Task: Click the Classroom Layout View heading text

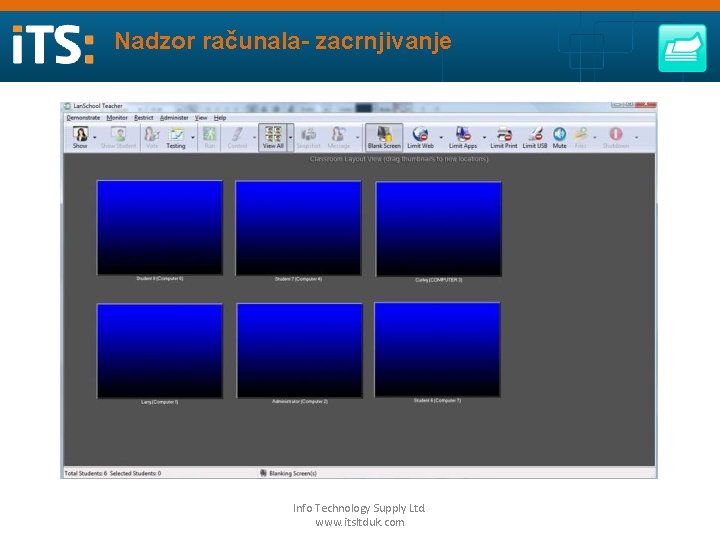Action: coord(399,159)
